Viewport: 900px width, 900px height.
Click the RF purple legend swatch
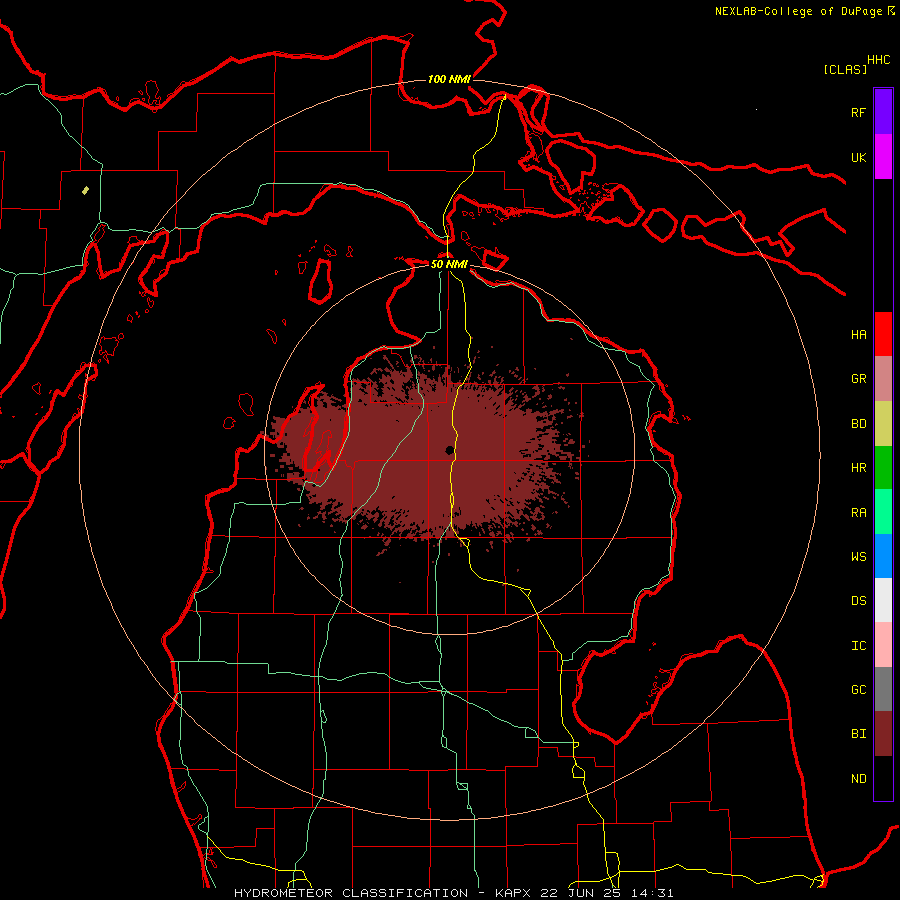[x=883, y=112]
